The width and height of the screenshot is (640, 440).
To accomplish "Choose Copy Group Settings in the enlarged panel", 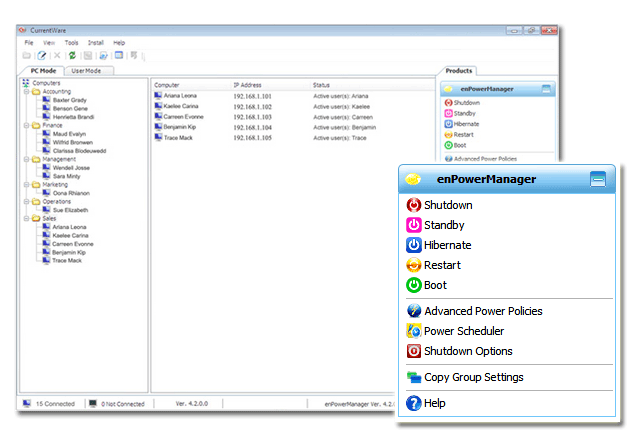I will (465, 377).
